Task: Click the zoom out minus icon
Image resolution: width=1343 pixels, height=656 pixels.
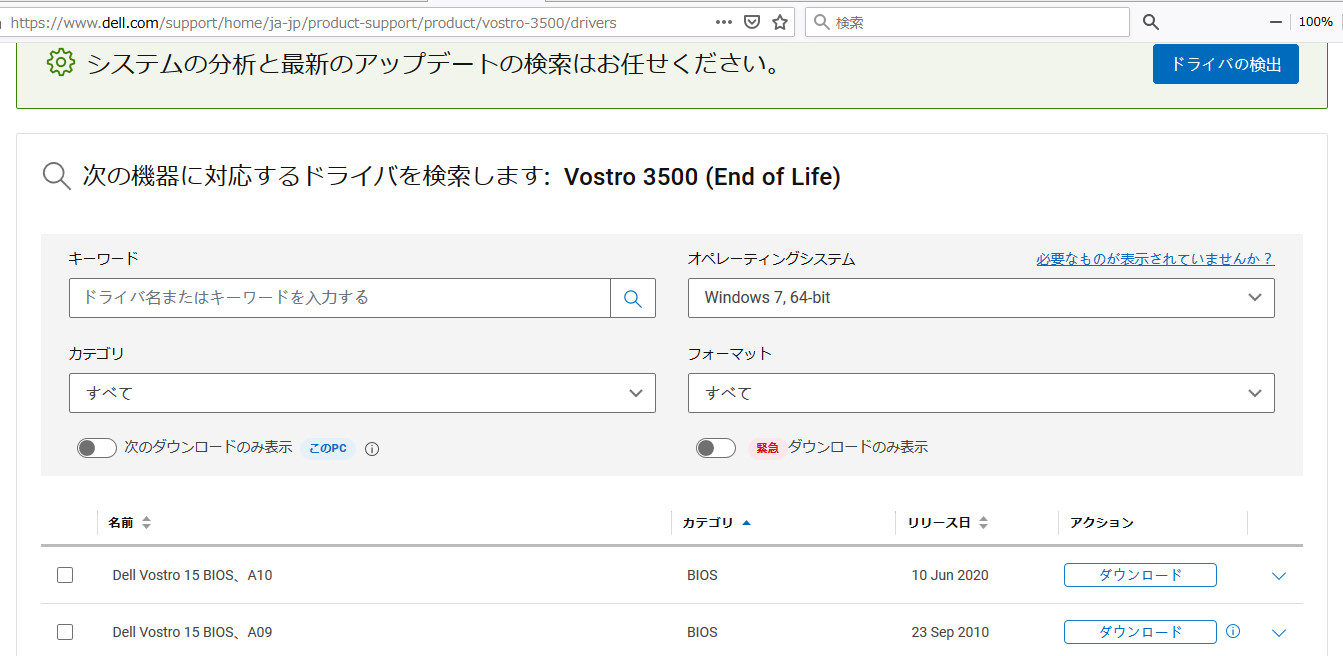Action: [1276, 22]
